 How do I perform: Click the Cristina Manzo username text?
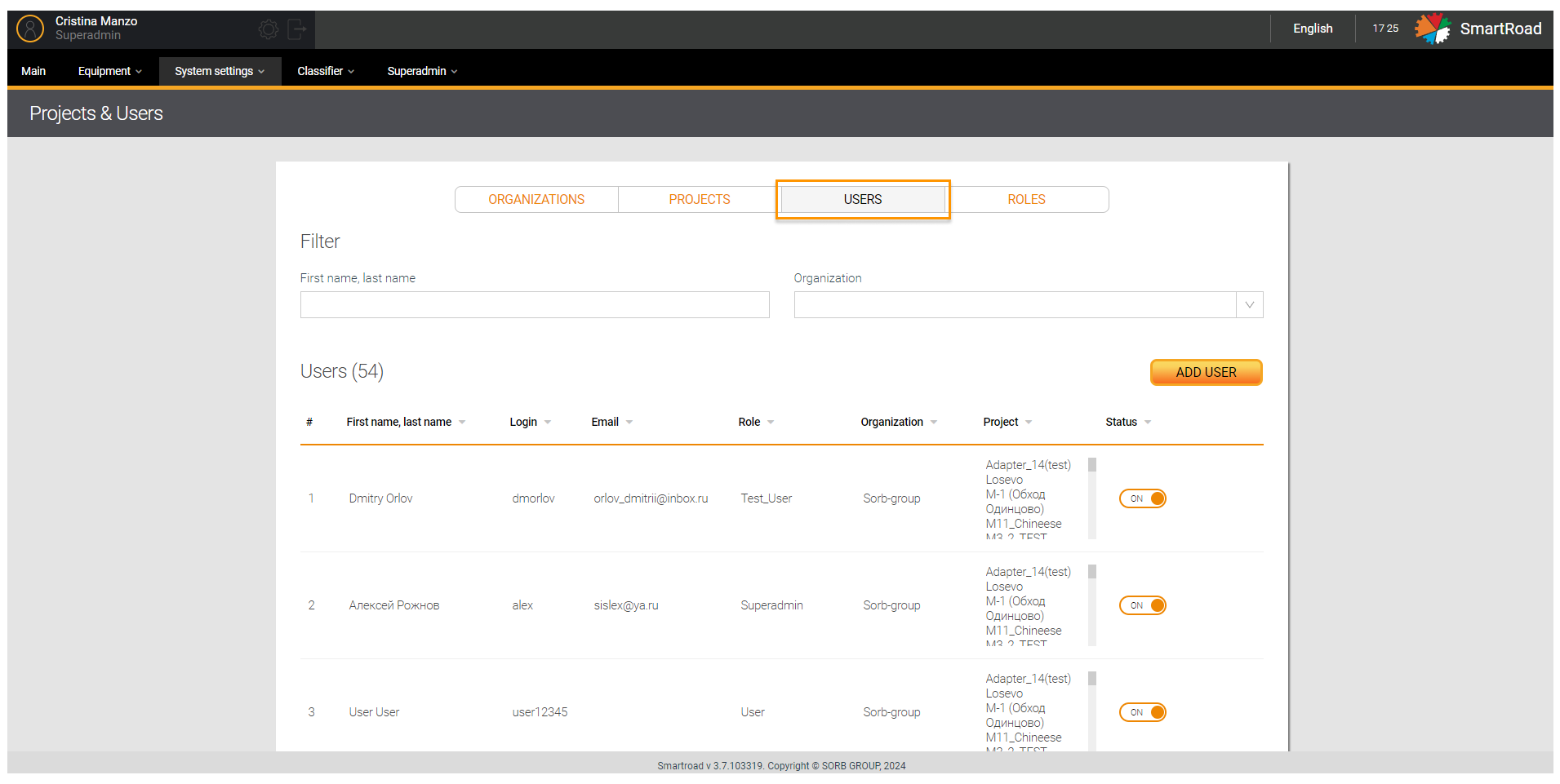pos(96,21)
